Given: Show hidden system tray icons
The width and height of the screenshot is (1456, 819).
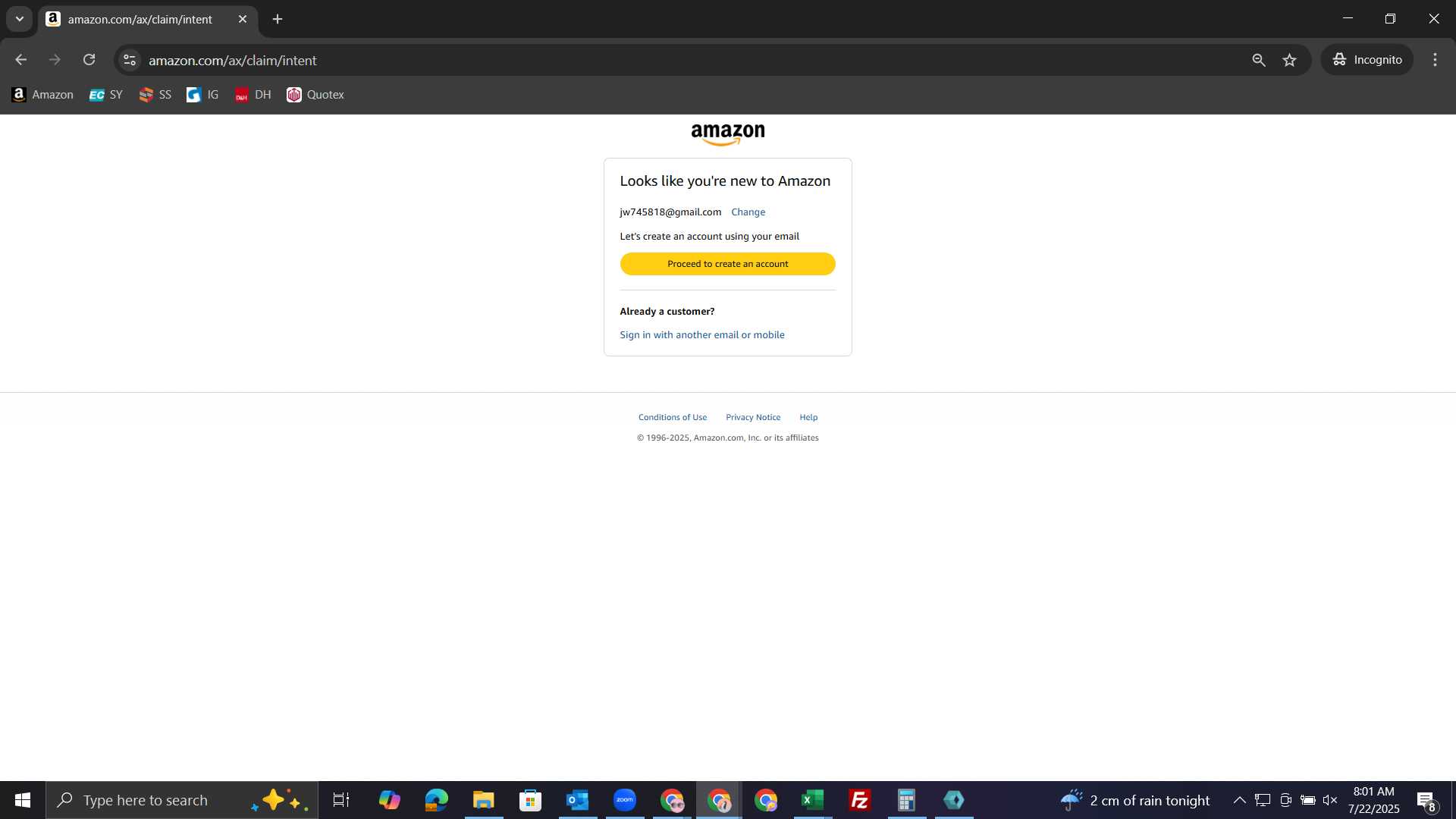Looking at the screenshot, I should tap(1239, 800).
